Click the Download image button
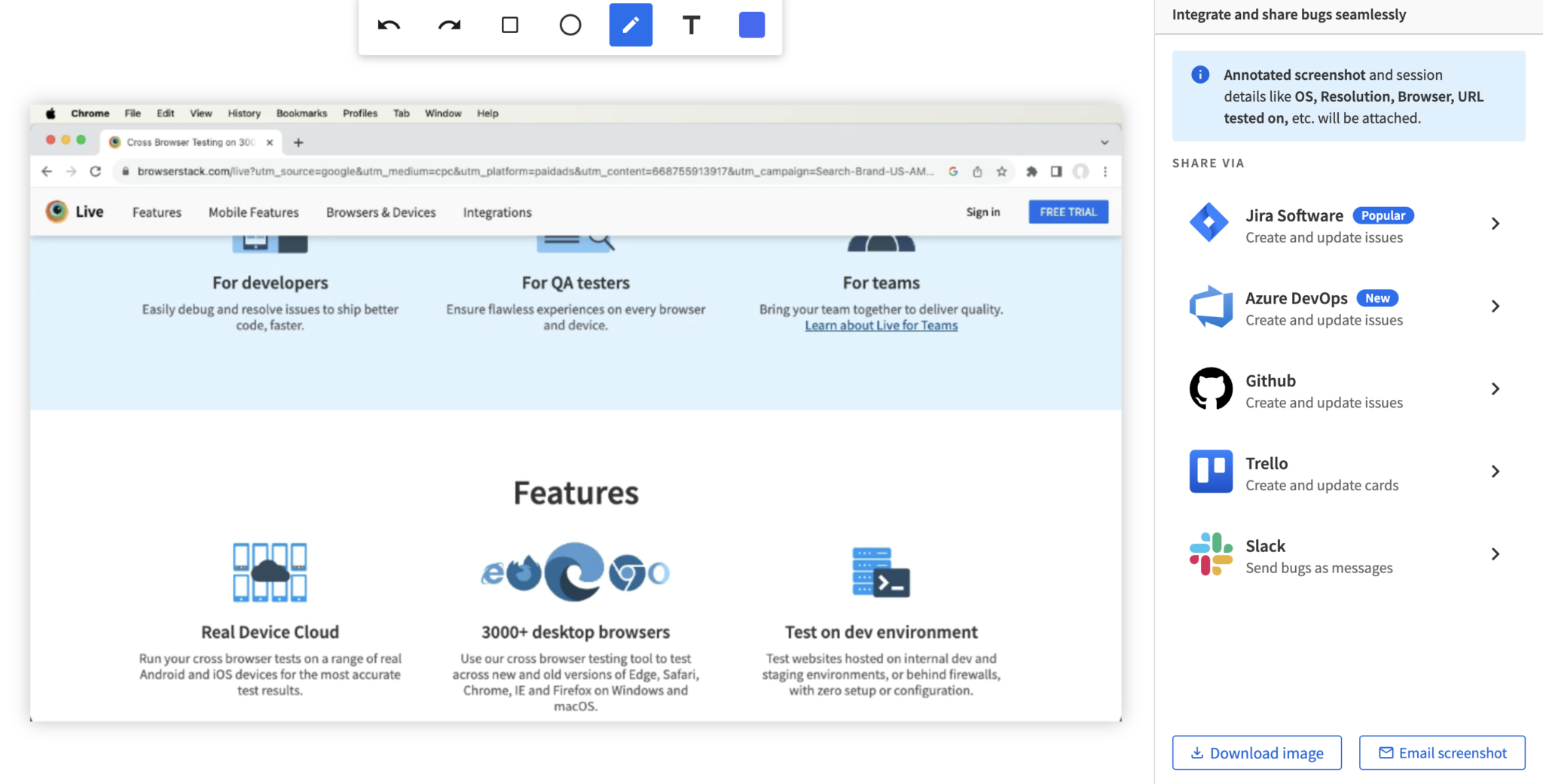 pos(1256,752)
